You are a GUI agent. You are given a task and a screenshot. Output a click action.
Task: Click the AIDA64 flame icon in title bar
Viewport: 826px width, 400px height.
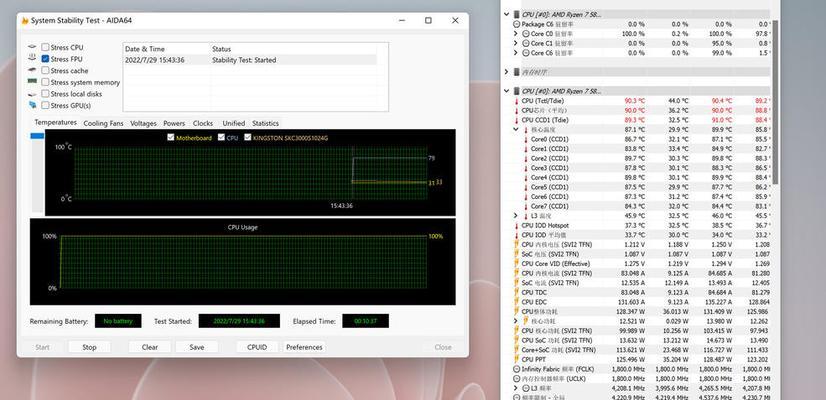(x=25, y=21)
